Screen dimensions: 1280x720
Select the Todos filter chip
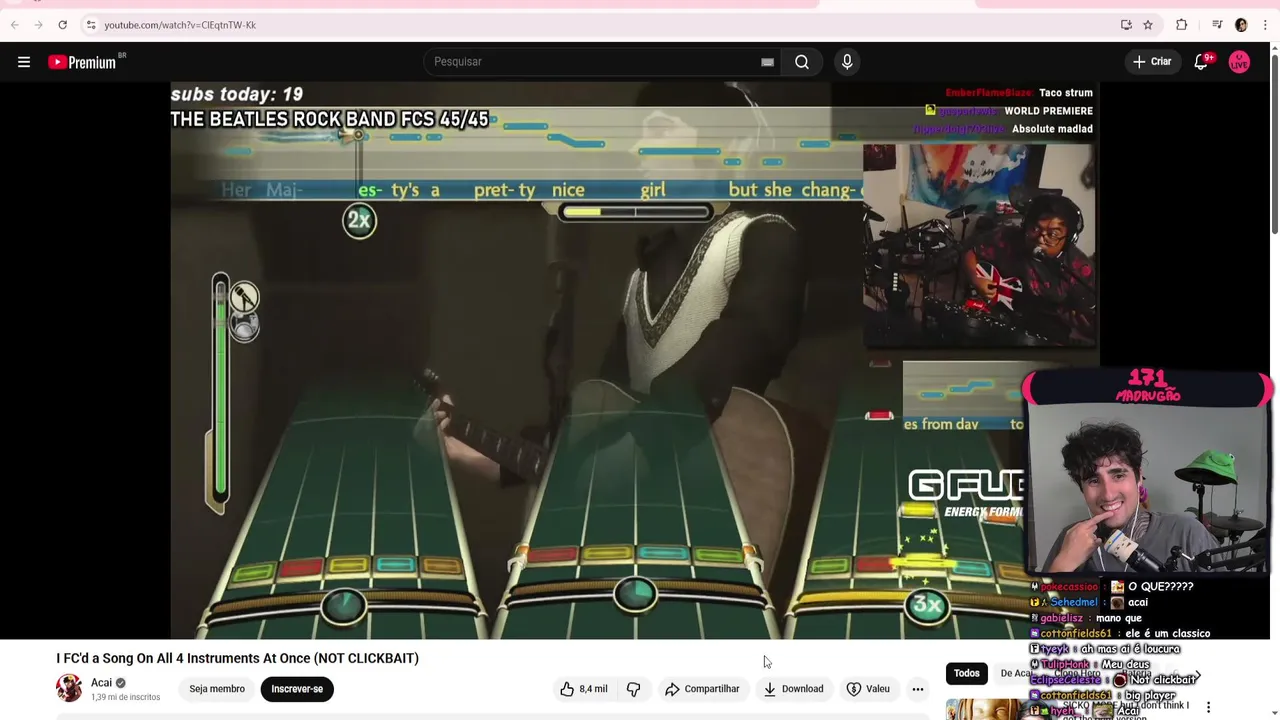[x=966, y=673]
